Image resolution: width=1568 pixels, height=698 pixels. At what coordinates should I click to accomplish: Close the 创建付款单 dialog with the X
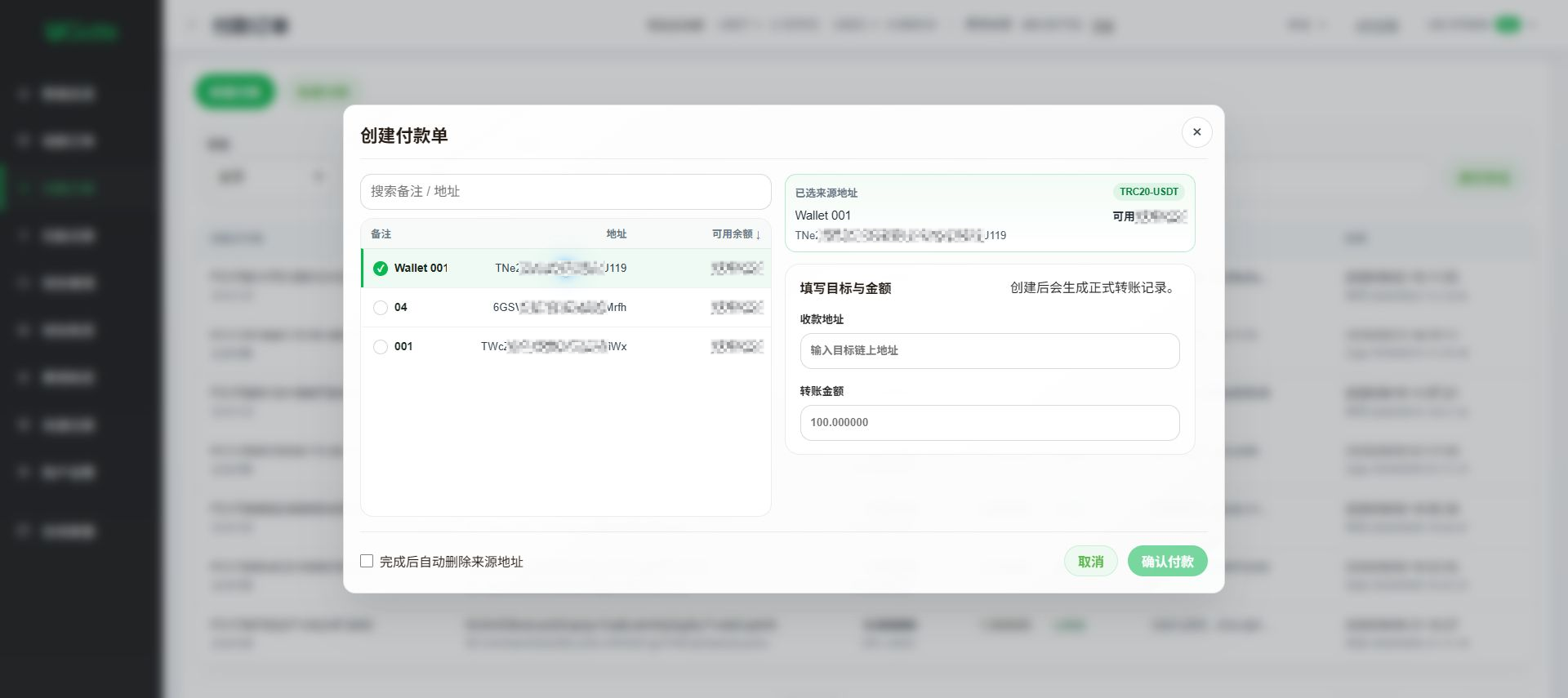[x=1196, y=132]
